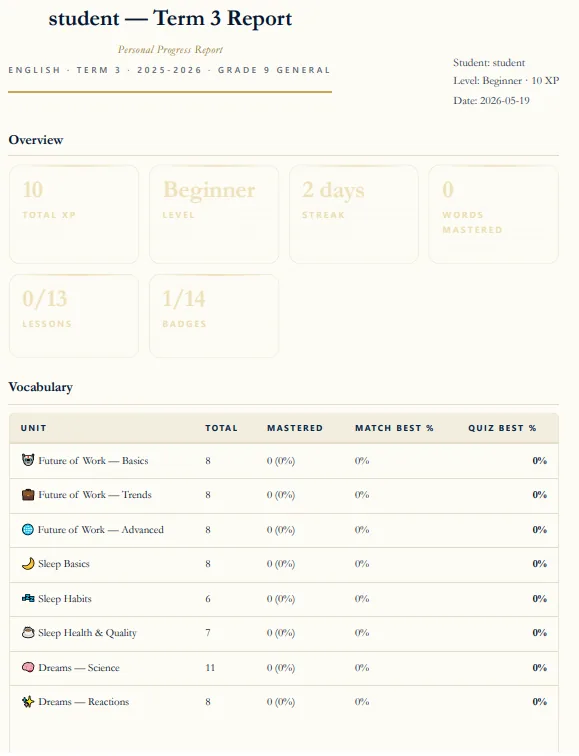Screen dimensions: 579x756
Task: Click the 'Sleep Habits' unit name
Action: 65,598
